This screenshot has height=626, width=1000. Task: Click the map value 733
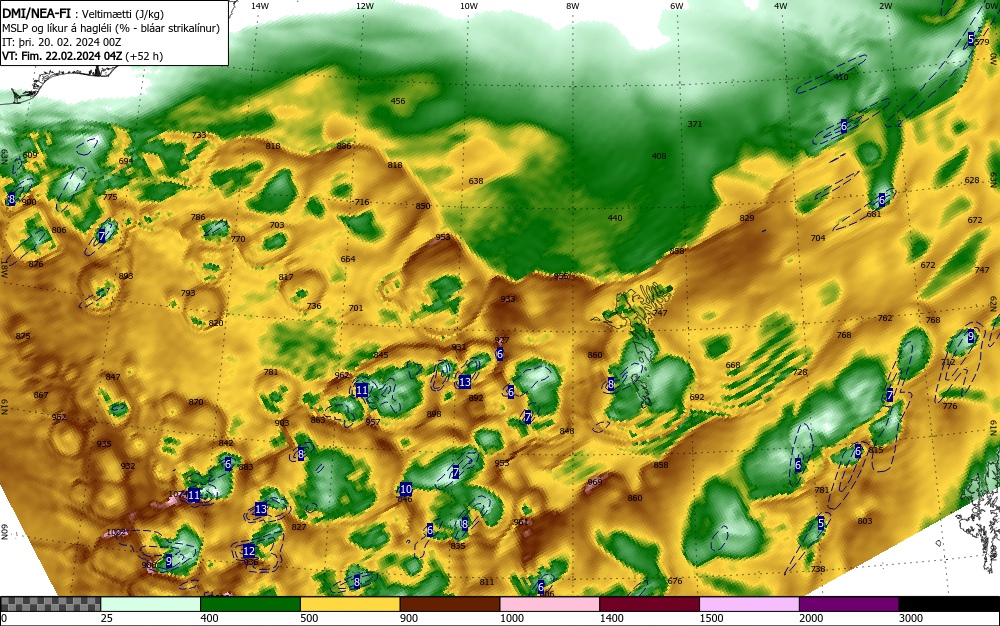coord(199,135)
